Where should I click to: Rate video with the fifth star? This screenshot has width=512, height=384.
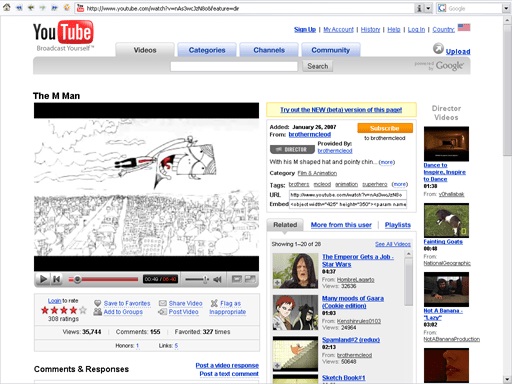[83, 310]
